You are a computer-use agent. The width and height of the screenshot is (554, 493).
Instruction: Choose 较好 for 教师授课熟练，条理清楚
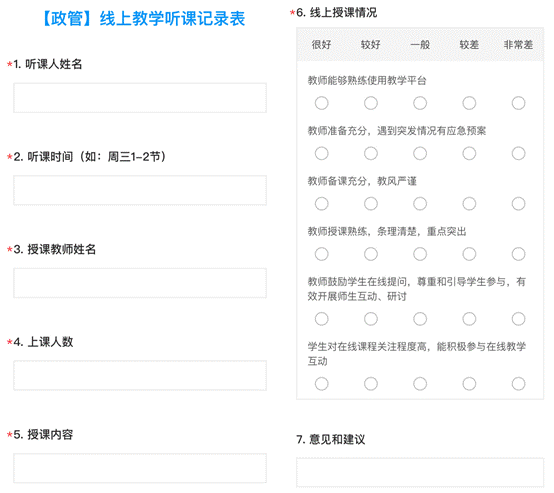[371, 254]
